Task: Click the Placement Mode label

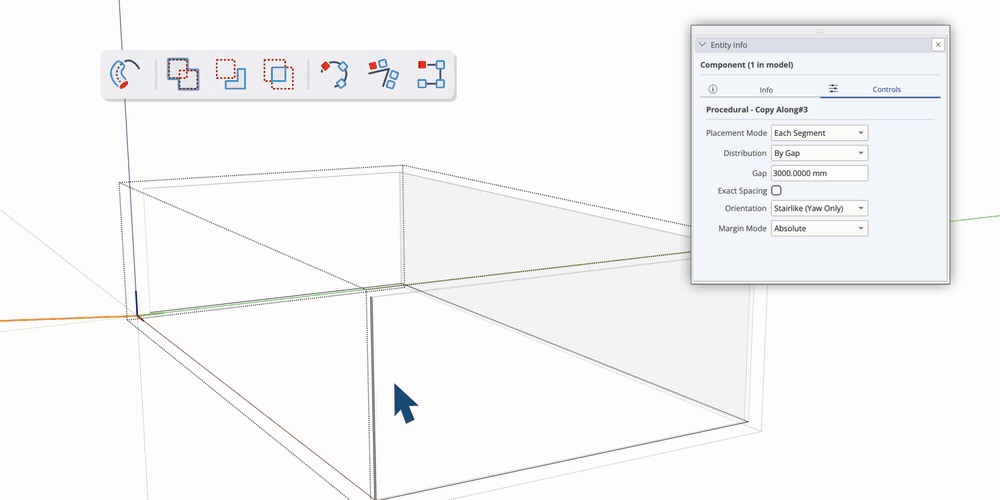Action: pyautogui.click(x=736, y=133)
